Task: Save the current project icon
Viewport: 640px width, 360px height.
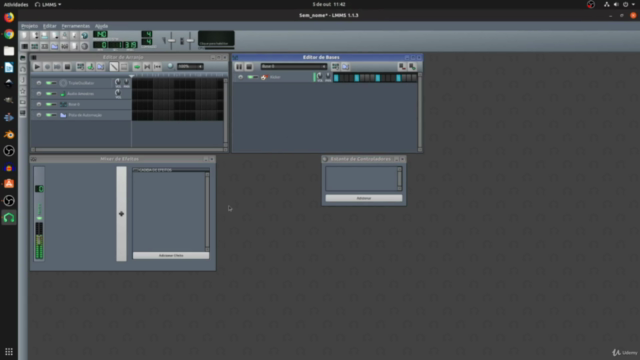Action: pos(64,36)
